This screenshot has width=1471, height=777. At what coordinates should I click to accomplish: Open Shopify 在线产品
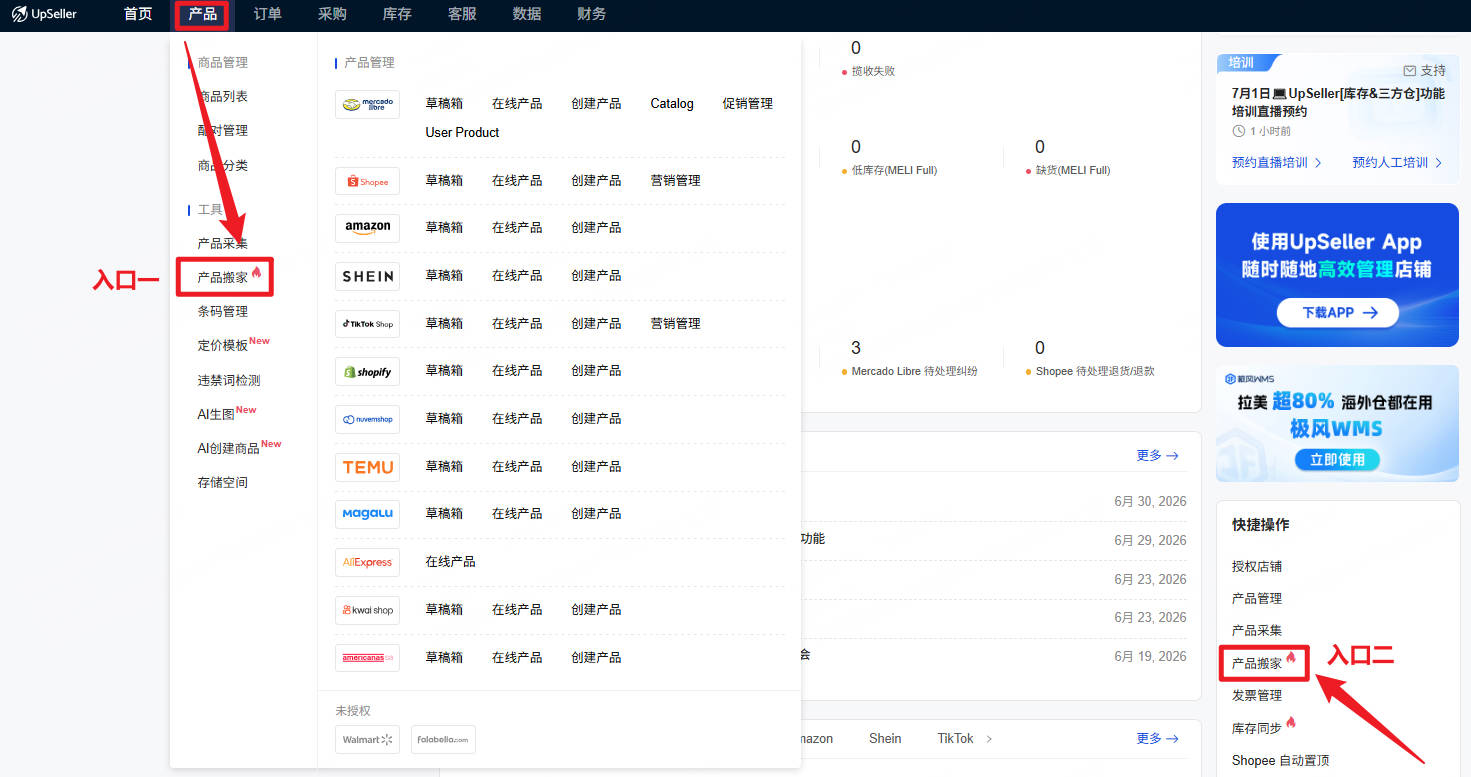tap(517, 370)
